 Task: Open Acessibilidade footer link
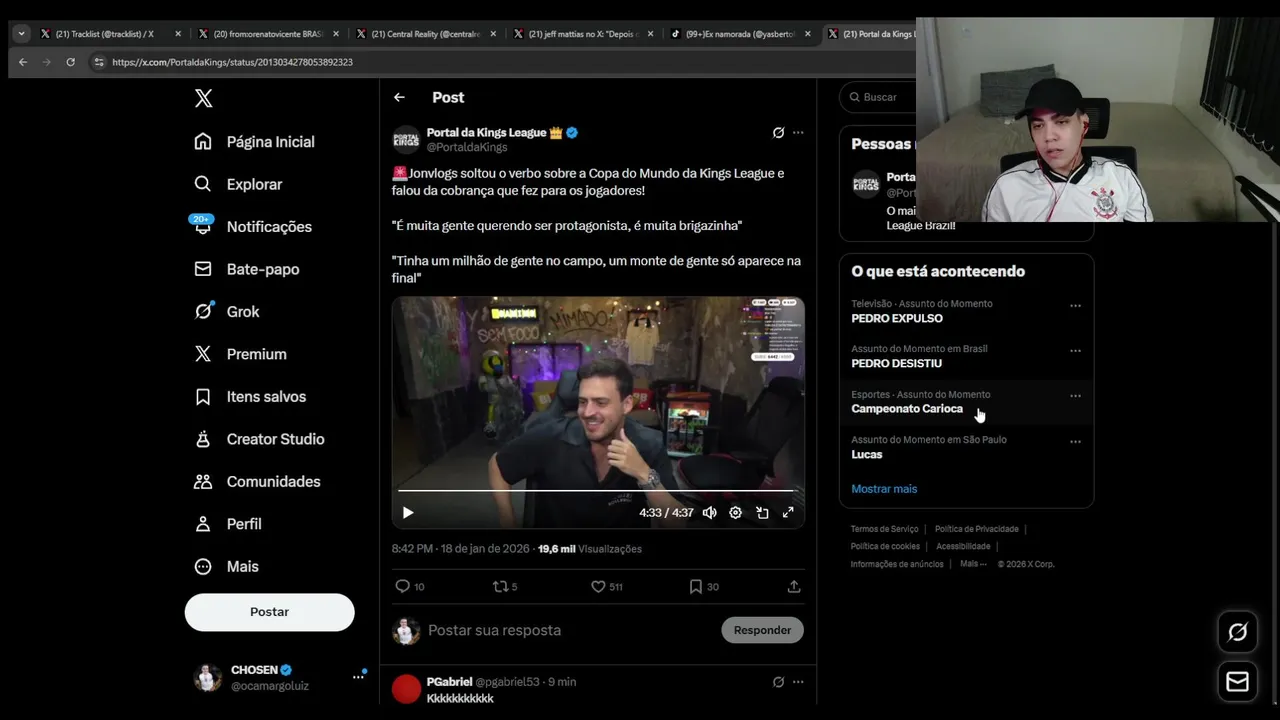coord(963,546)
